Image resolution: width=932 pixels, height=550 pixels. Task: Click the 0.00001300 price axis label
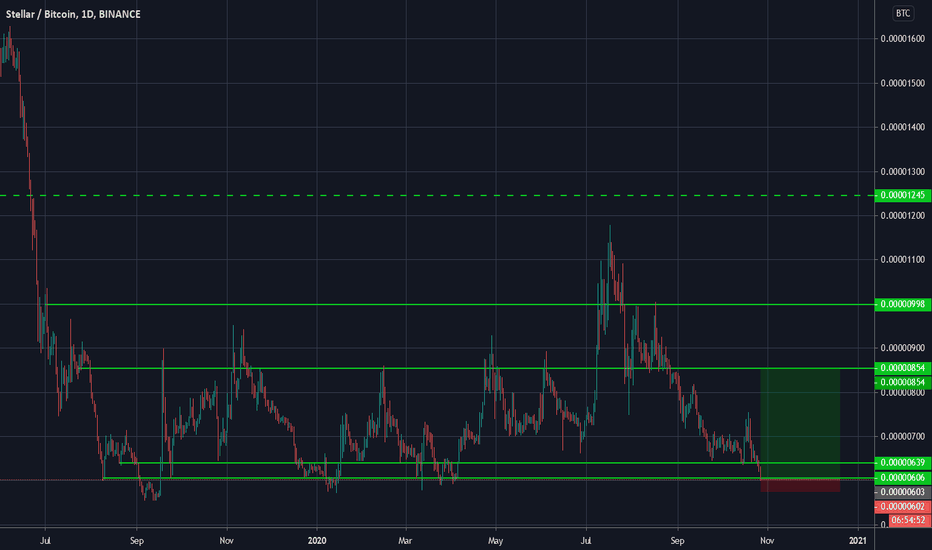(903, 172)
